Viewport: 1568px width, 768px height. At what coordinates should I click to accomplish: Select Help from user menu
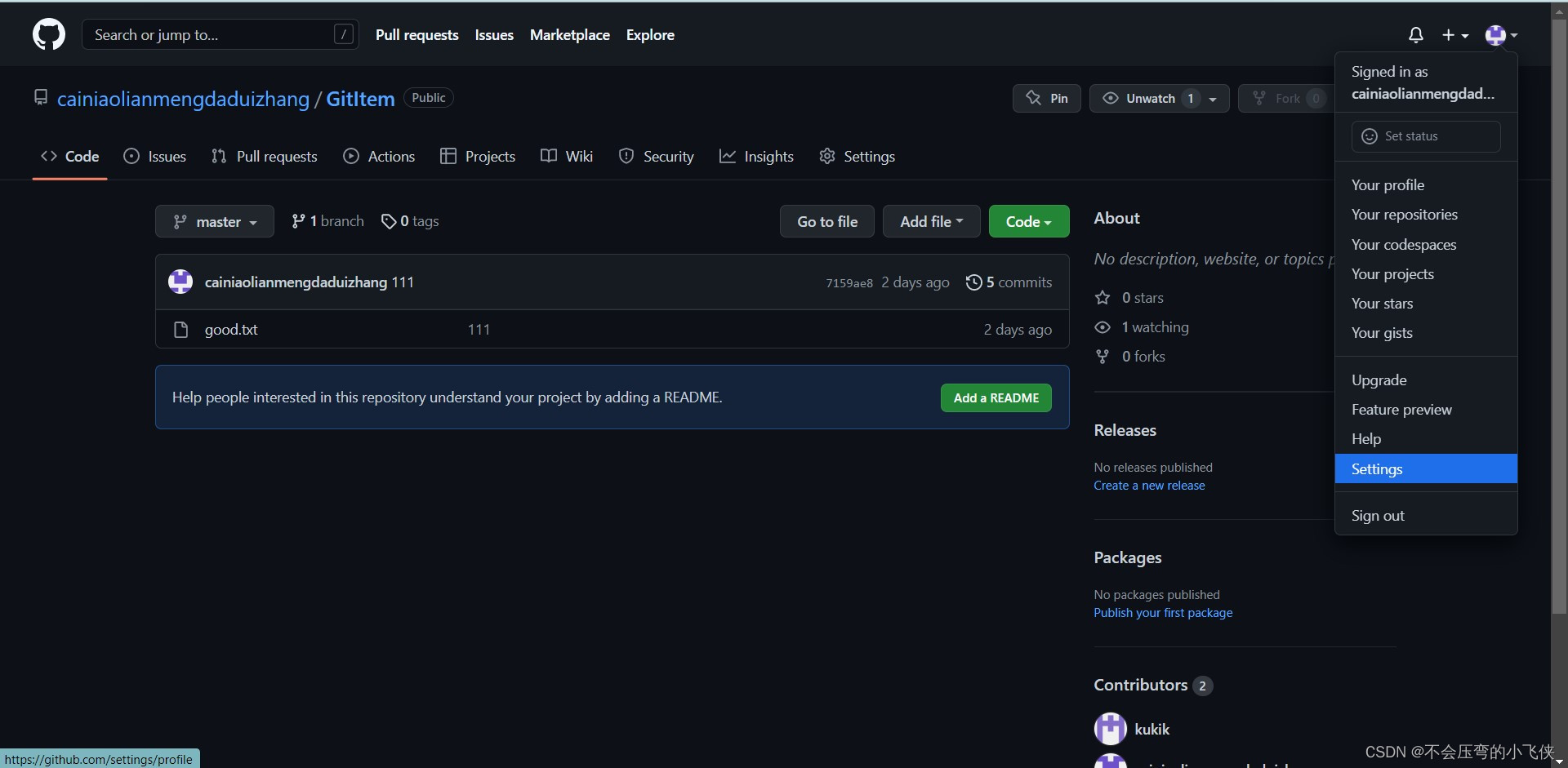(1426, 439)
